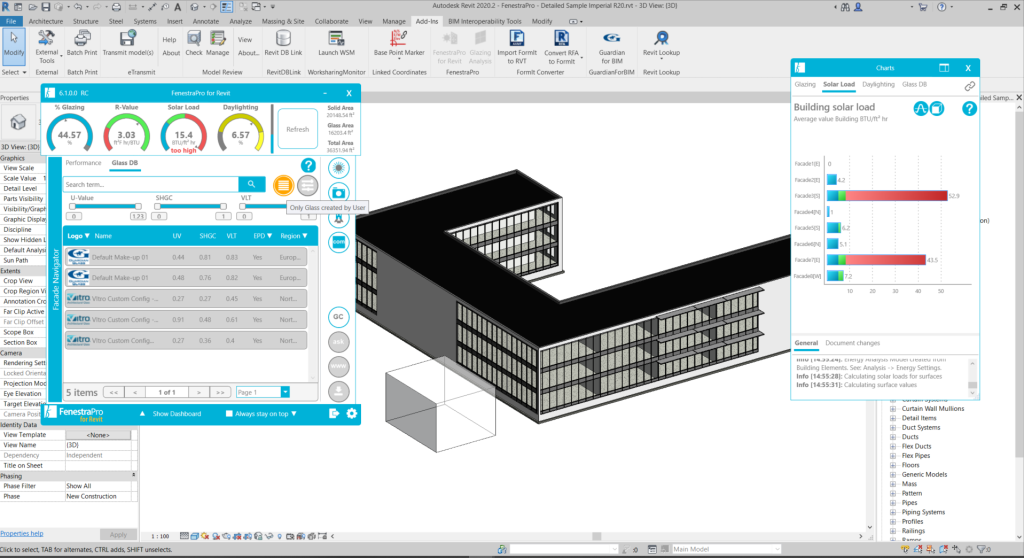Click the link chain icon in Charts
Image resolution: width=1024 pixels, height=558 pixels.
(x=970, y=86)
